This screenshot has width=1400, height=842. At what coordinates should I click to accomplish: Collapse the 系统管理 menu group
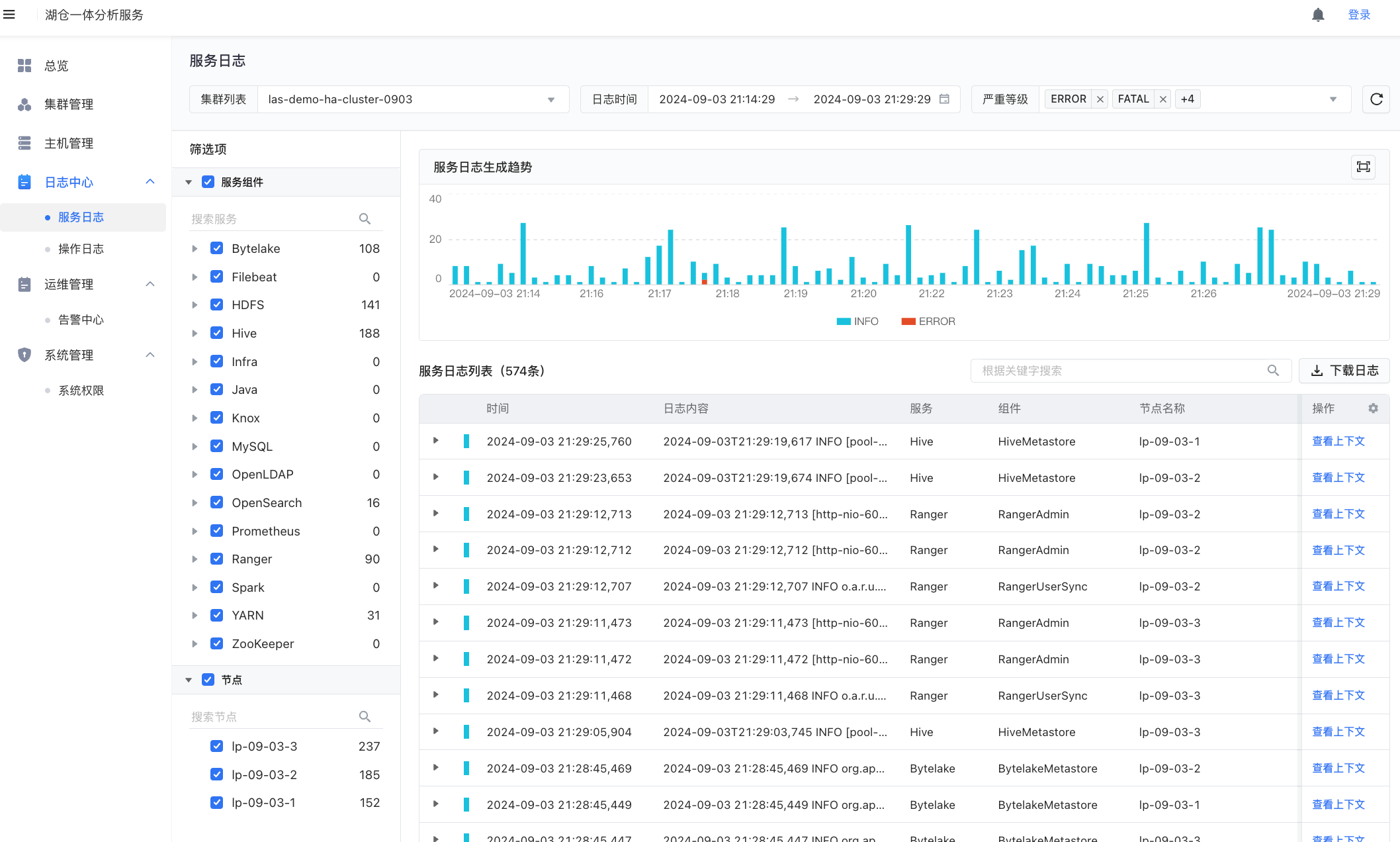click(x=150, y=355)
